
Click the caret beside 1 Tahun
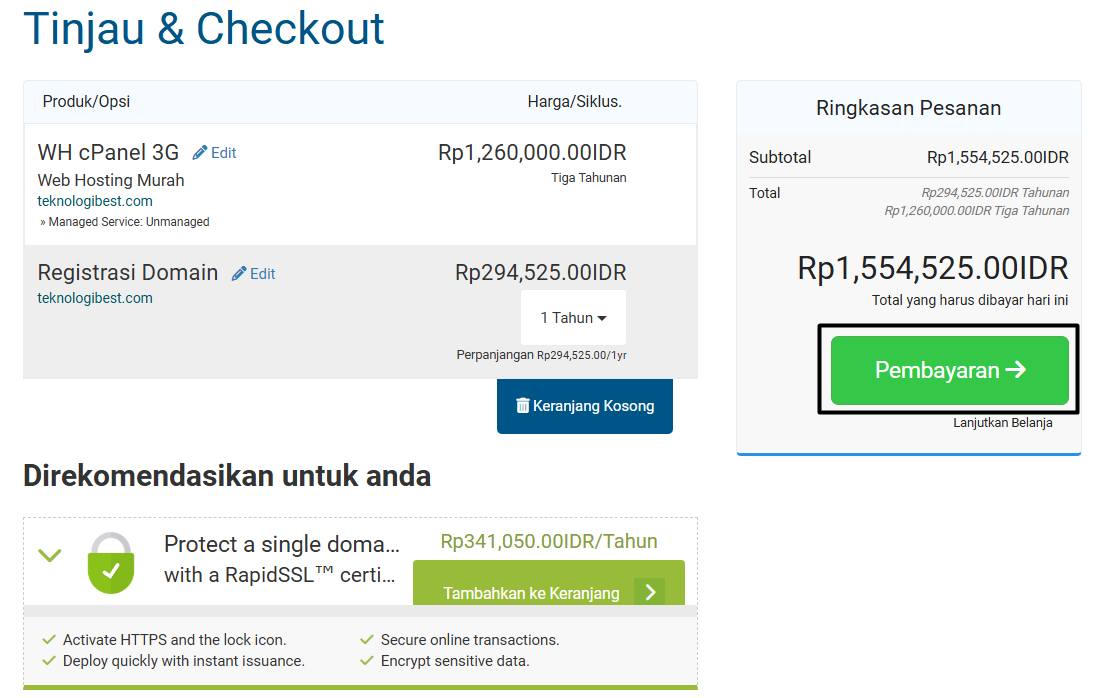(x=602, y=318)
